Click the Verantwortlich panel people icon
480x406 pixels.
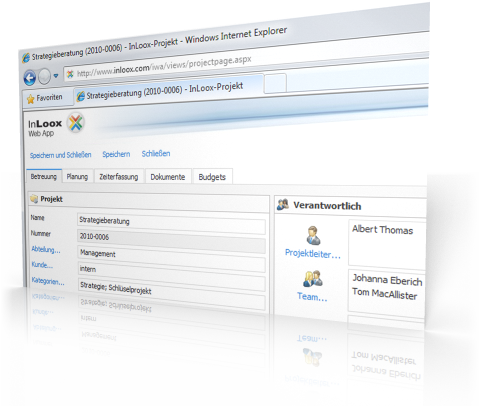coord(283,204)
